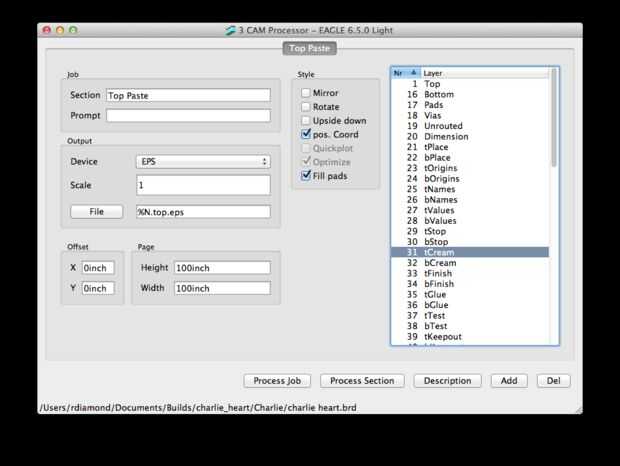Uncheck the pos. Coord checkbox
Image resolution: width=620 pixels, height=466 pixels.
click(306, 134)
